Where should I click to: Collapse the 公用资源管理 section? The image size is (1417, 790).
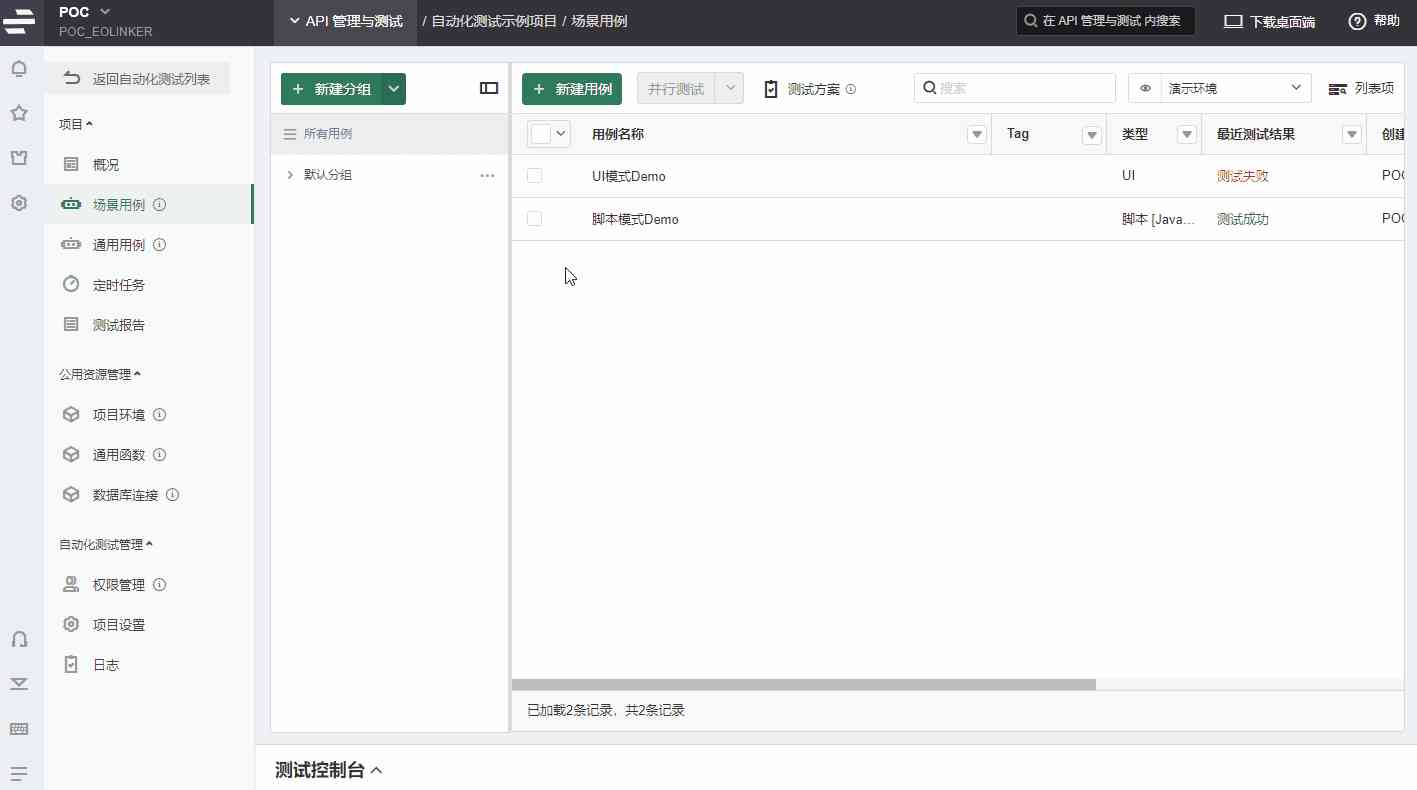tap(100, 374)
